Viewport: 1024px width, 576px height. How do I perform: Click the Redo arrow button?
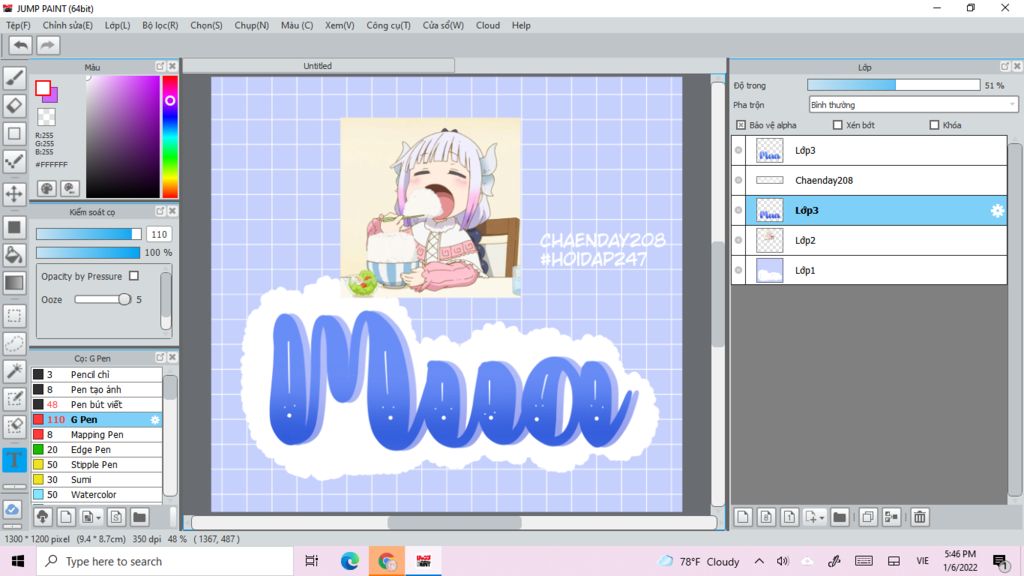[47, 45]
